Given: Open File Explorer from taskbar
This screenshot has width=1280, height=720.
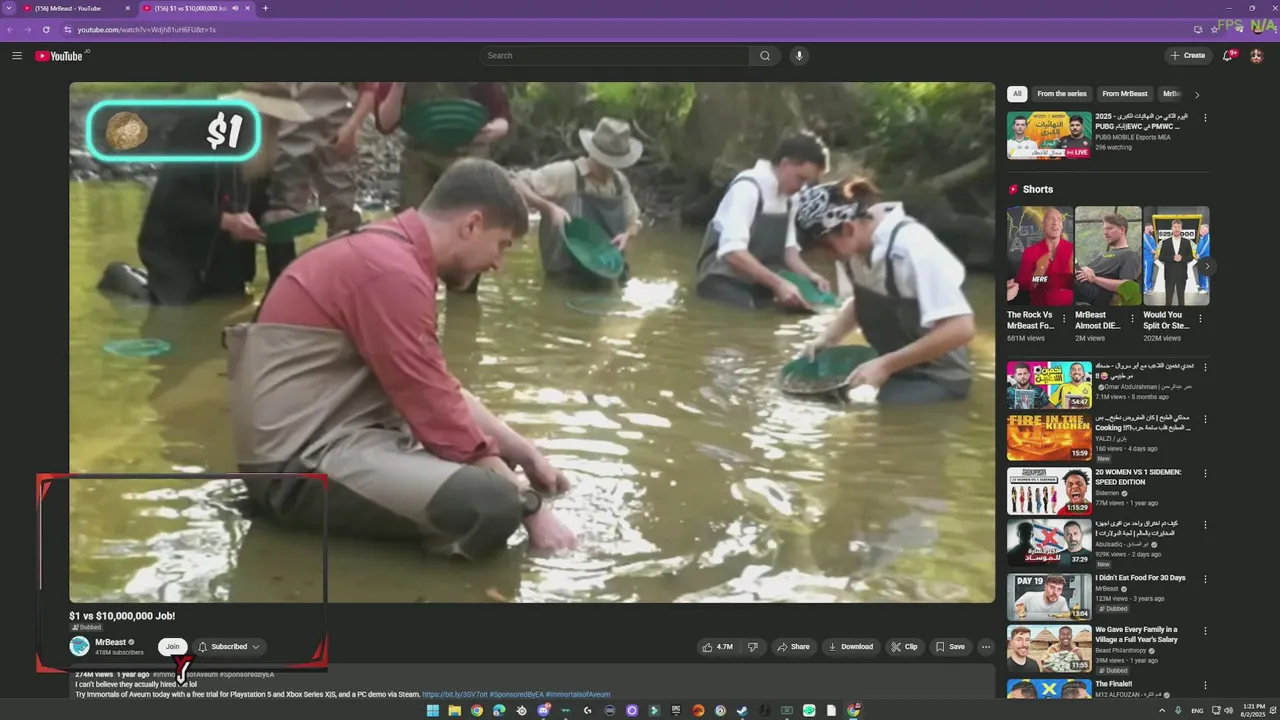Looking at the screenshot, I should (x=454, y=711).
